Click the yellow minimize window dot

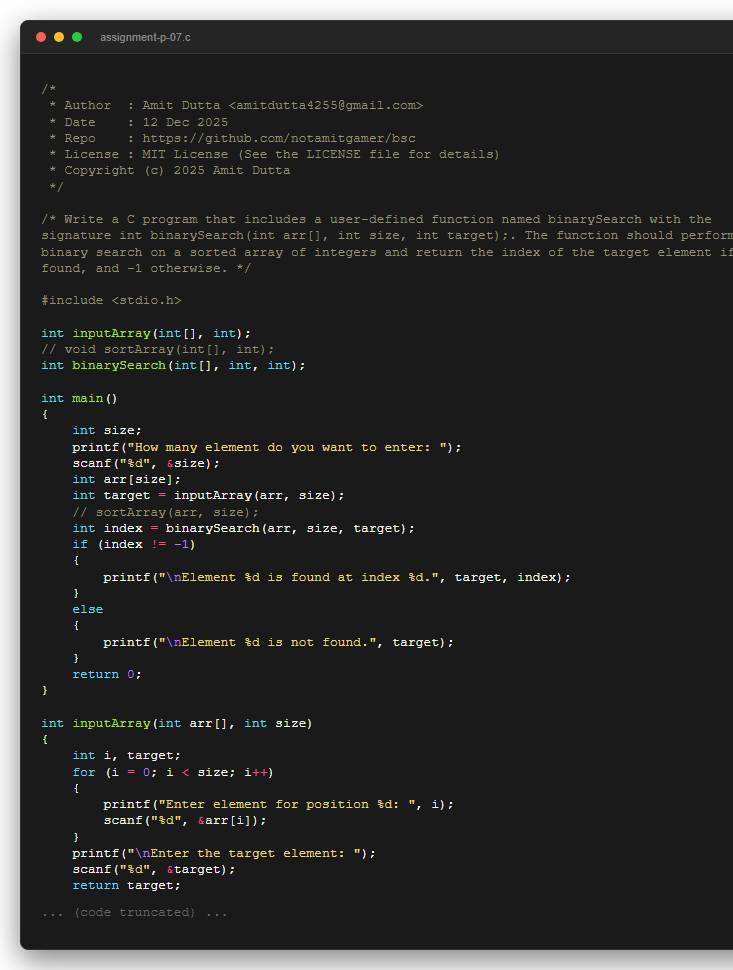click(59, 37)
